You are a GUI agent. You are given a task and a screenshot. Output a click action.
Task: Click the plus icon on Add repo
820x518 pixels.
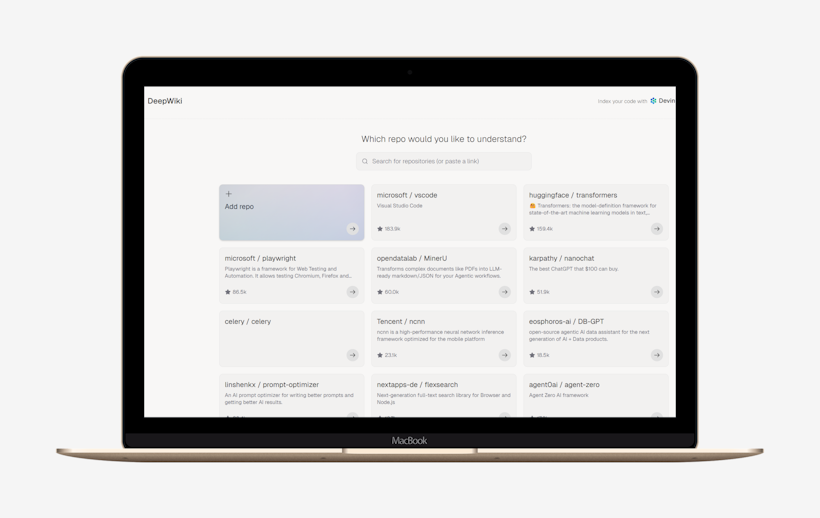(x=228, y=194)
